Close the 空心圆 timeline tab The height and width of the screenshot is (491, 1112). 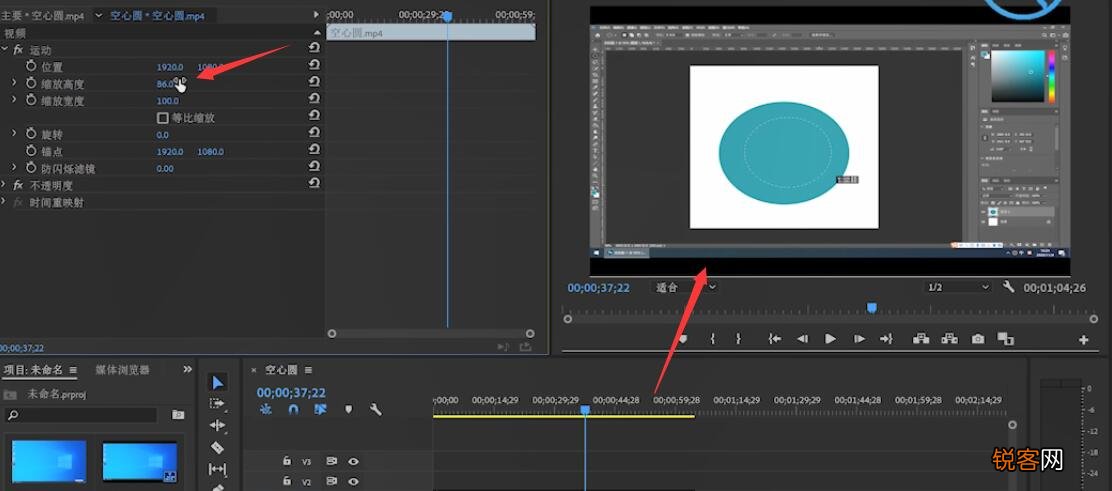tap(254, 370)
